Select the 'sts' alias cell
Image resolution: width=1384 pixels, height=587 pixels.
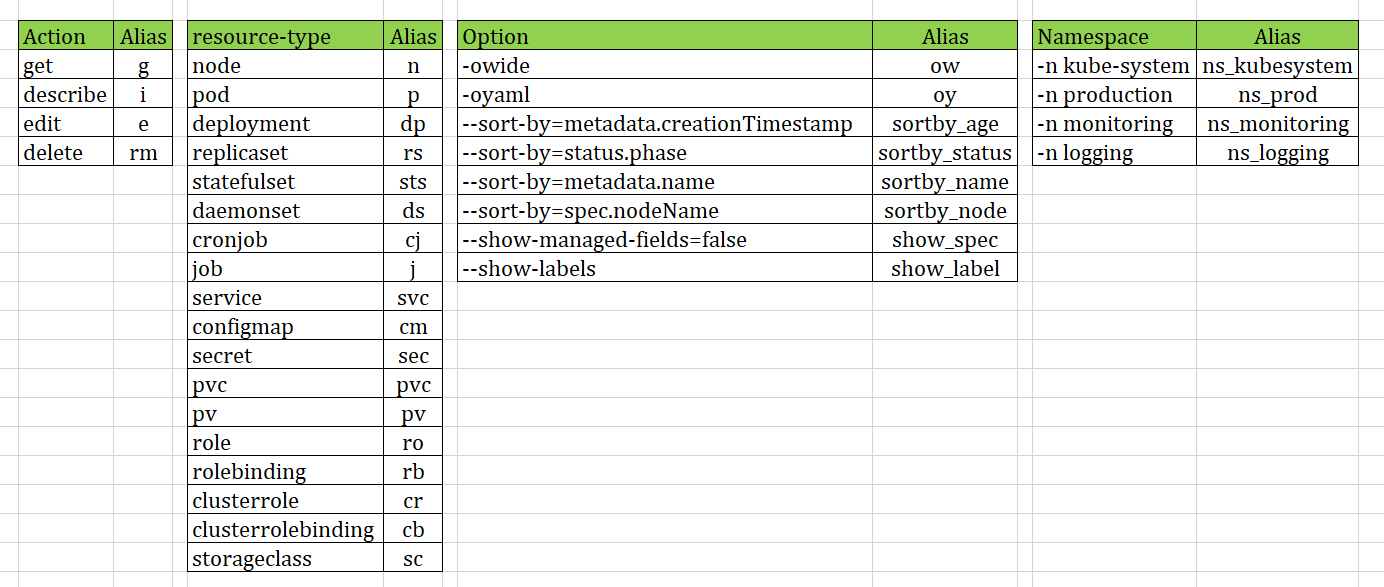(x=413, y=182)
